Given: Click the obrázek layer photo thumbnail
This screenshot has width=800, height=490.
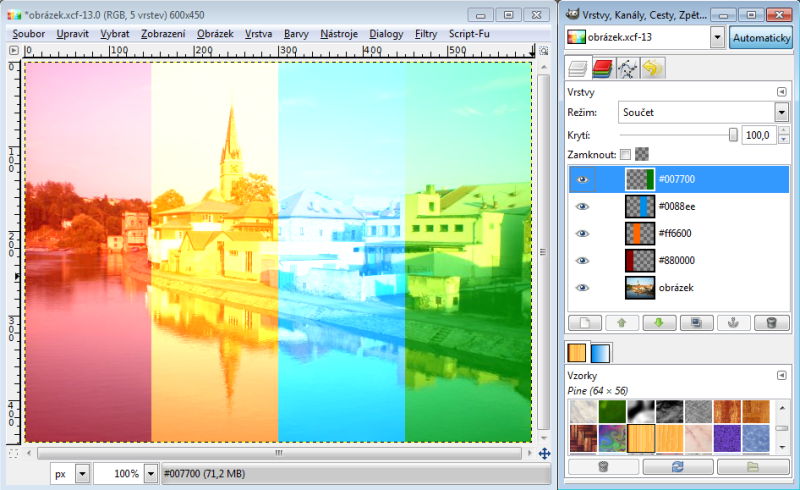Looking at the screenshot, I should click(x=640, y=288).
